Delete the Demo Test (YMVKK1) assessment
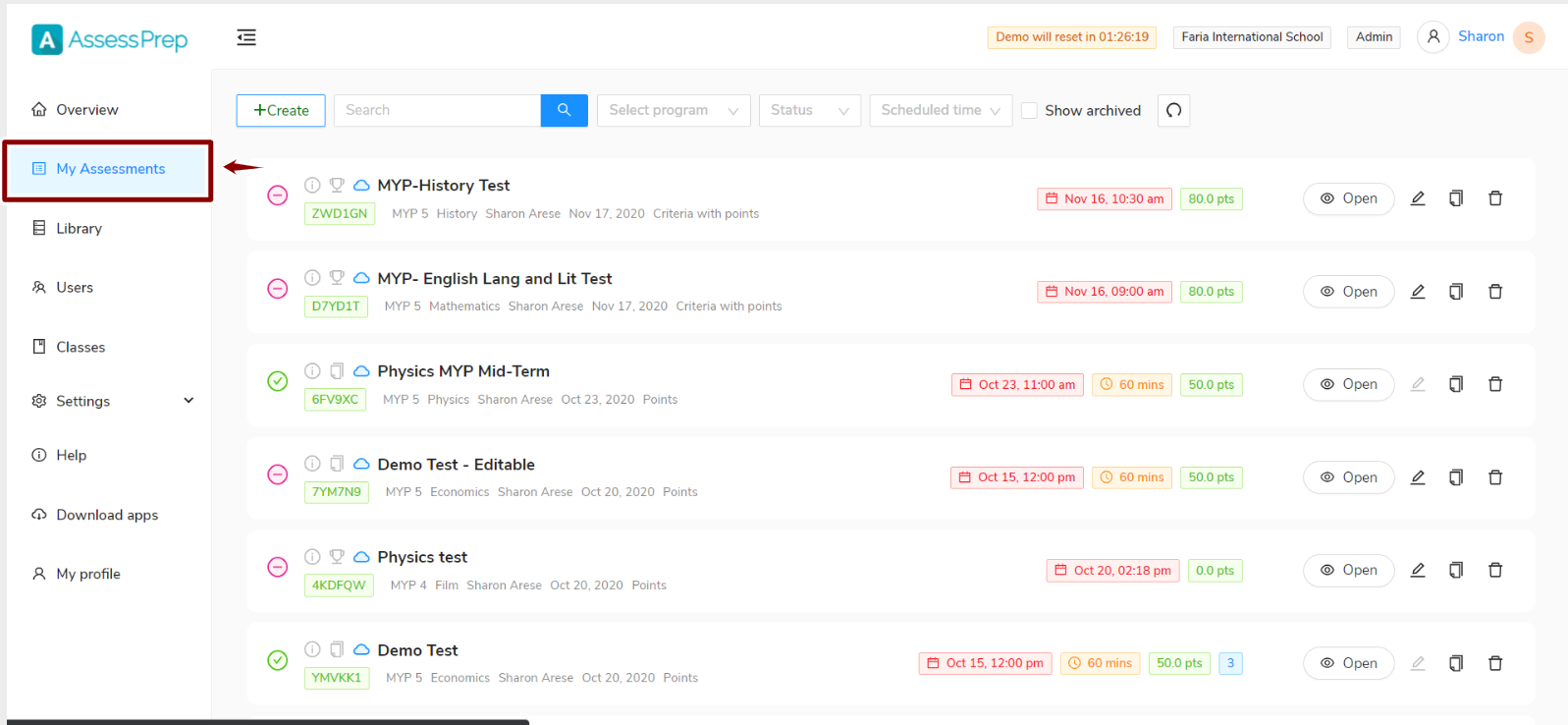Image resolution: width=1568 pixels, height=725 pixels. point(1495,663)
